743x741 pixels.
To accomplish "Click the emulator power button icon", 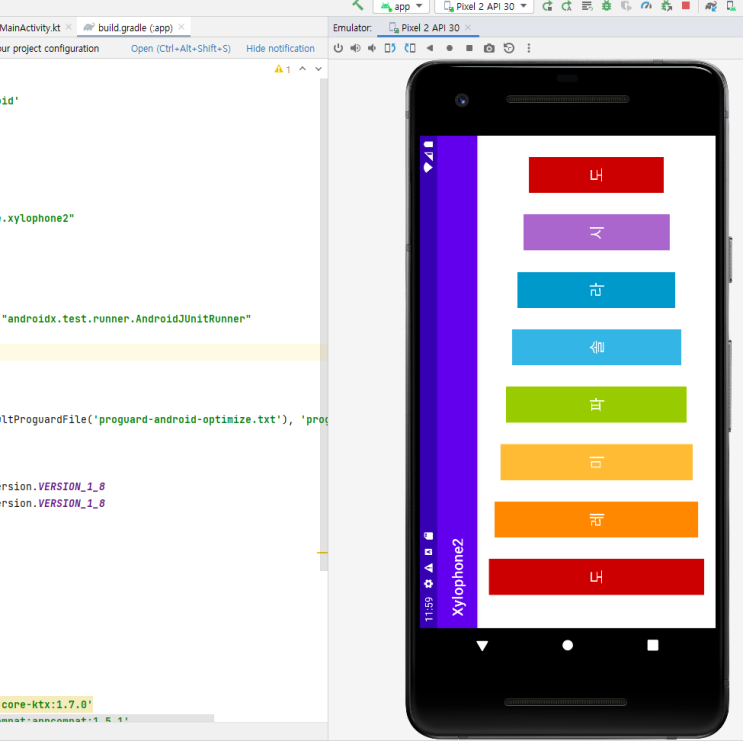I will [338, 48].
